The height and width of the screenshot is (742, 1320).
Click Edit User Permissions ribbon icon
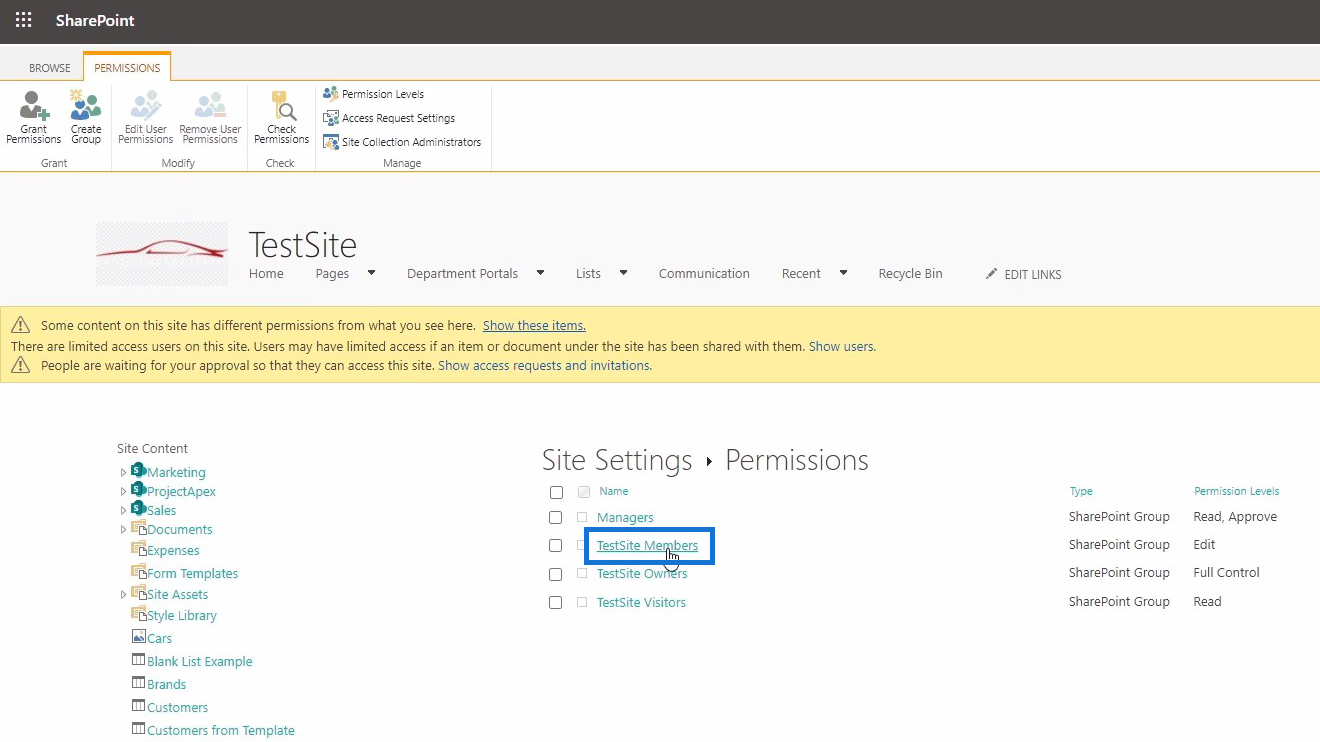pos(146,118)
